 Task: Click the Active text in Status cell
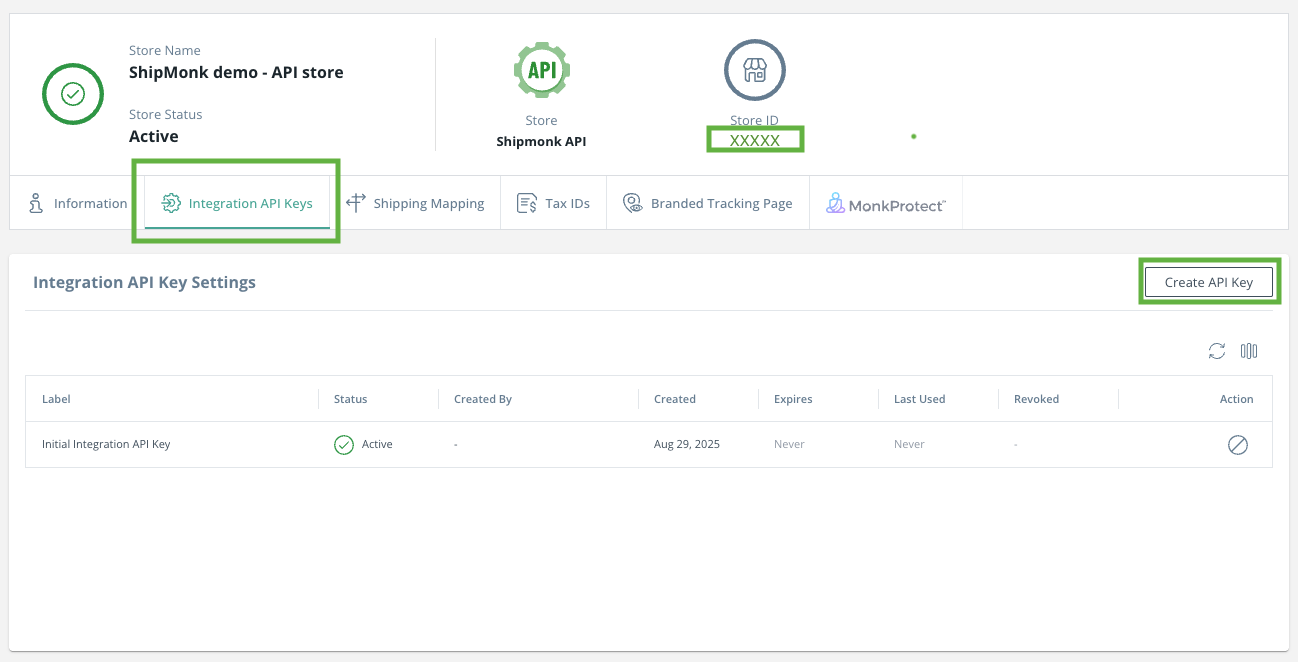coord(377,444)
